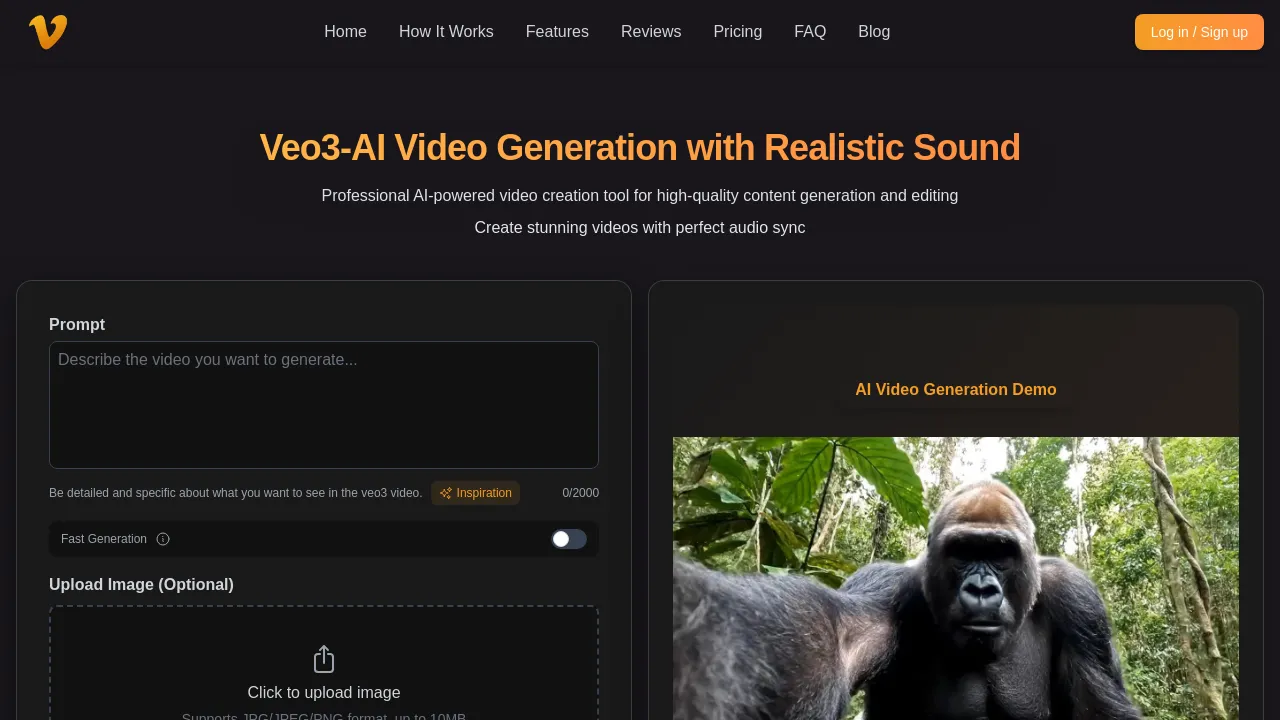Click the 'Fast Generation' label
Image resolution: width=1280 pixels, height=720 pixels.
click(104, 539)
